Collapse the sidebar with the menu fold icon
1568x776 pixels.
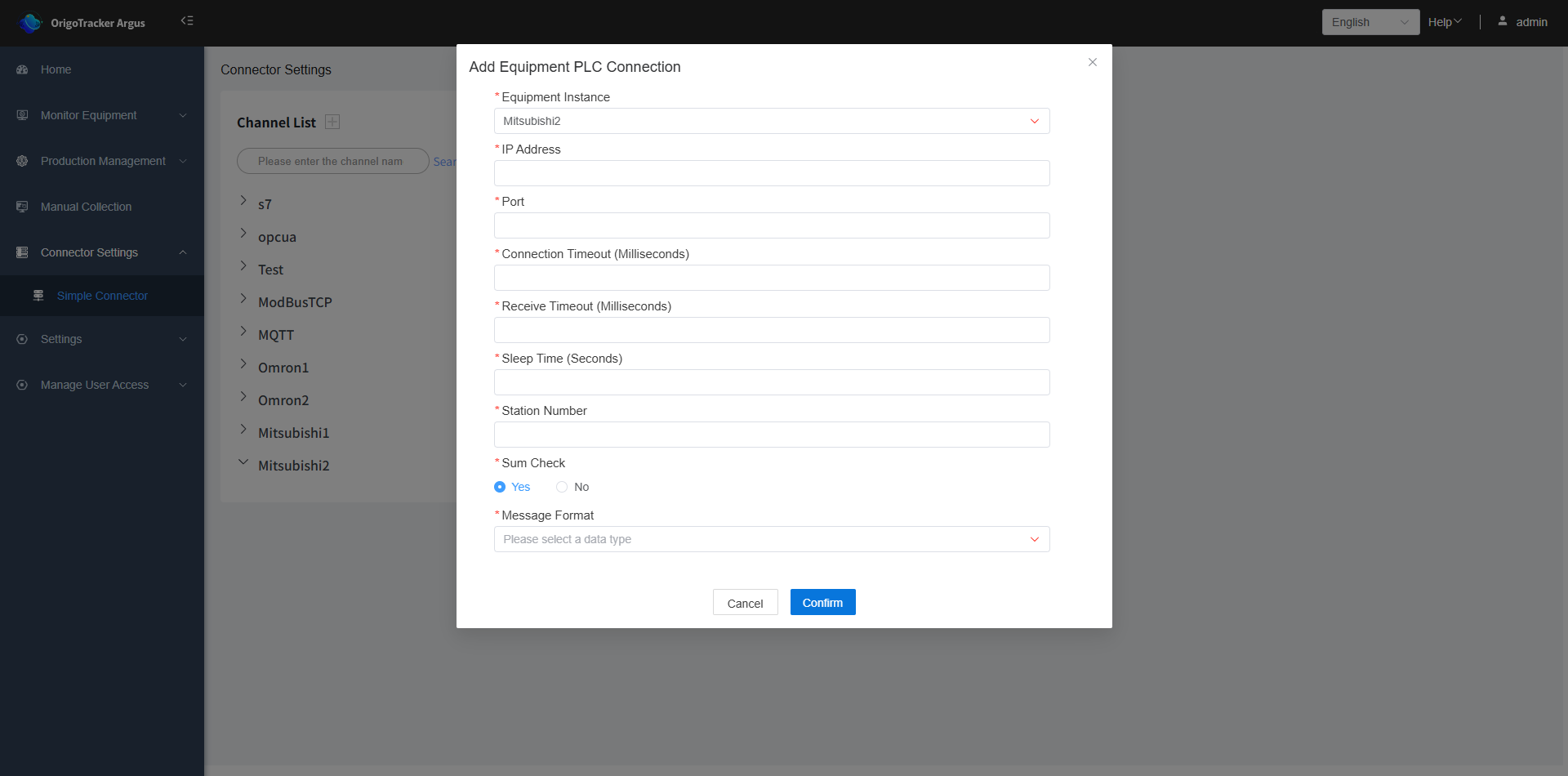click(187, 21)
